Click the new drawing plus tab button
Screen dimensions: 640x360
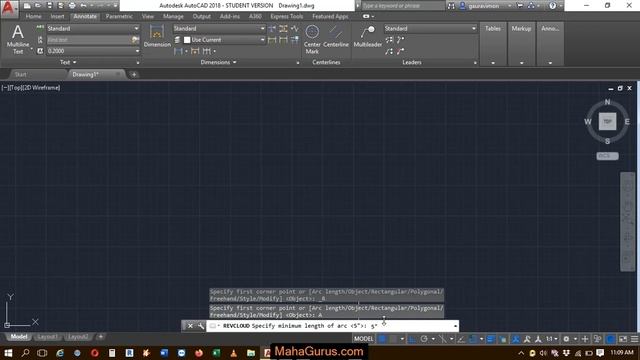click(x=134, y=74)
